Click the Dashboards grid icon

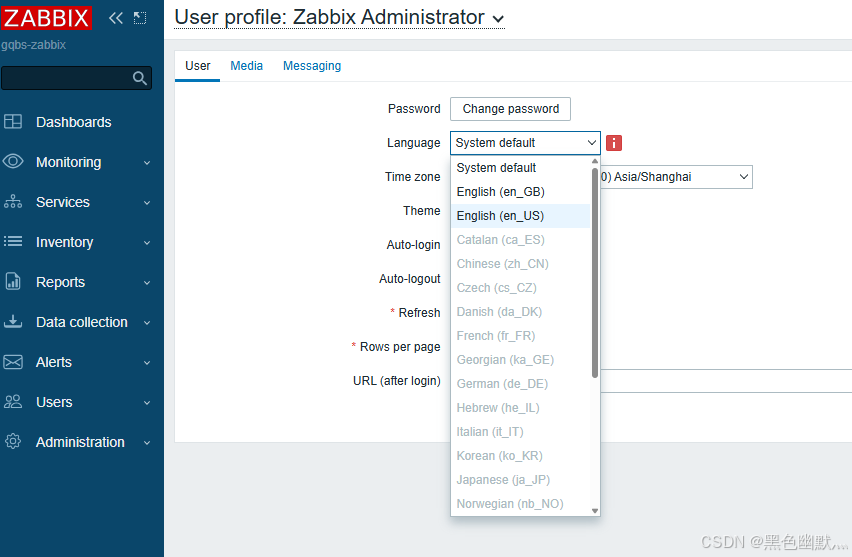13,122
